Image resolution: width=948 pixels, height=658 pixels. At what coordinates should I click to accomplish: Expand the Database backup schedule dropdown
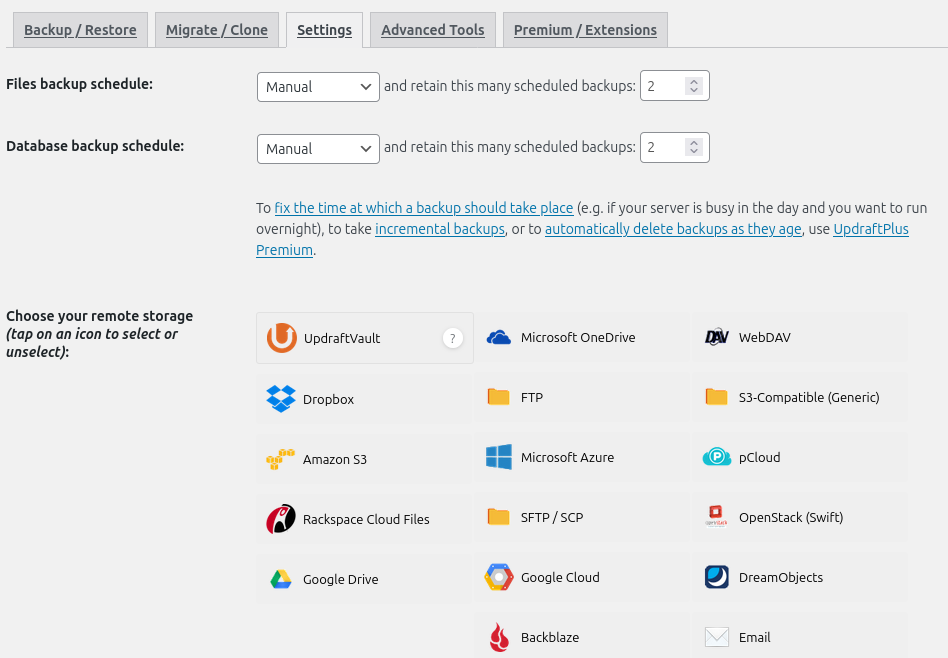[x=318, y=149]
